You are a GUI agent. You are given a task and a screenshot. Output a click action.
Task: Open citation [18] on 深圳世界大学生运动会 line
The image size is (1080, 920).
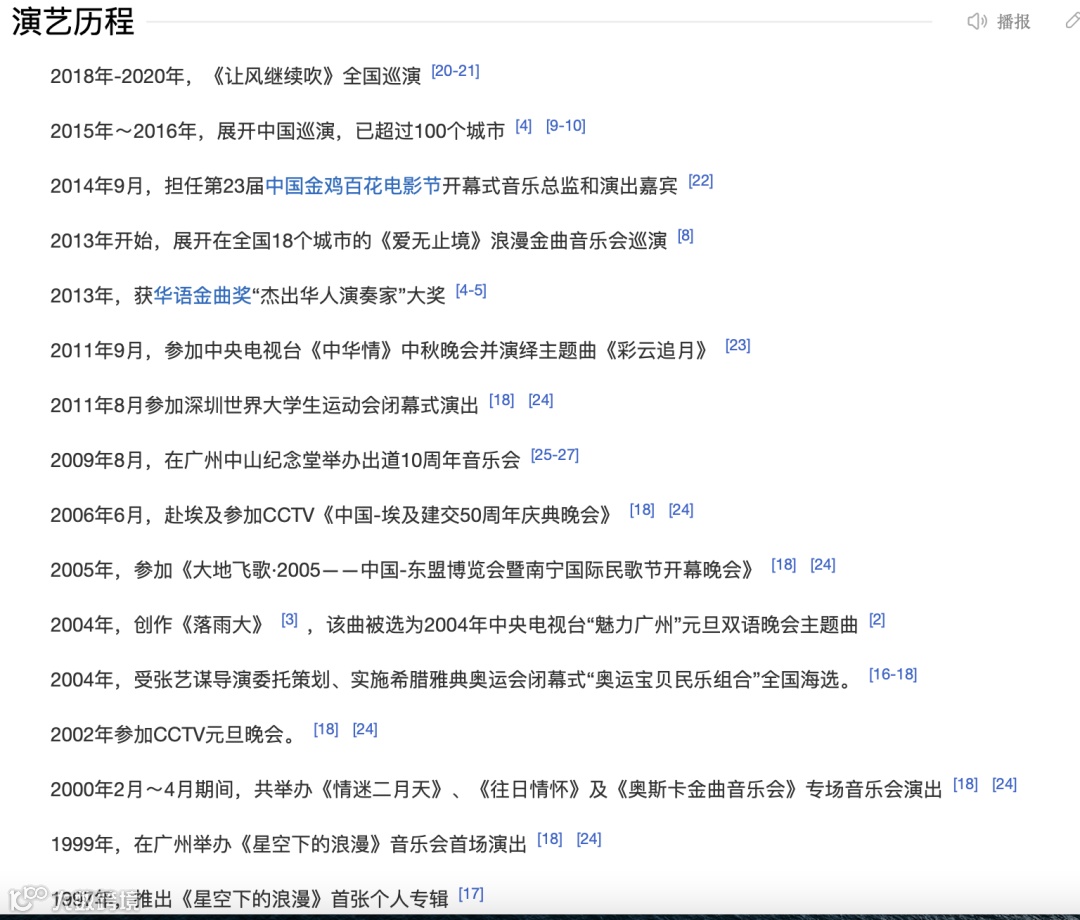pyautogui.click(x=501, y=400)
